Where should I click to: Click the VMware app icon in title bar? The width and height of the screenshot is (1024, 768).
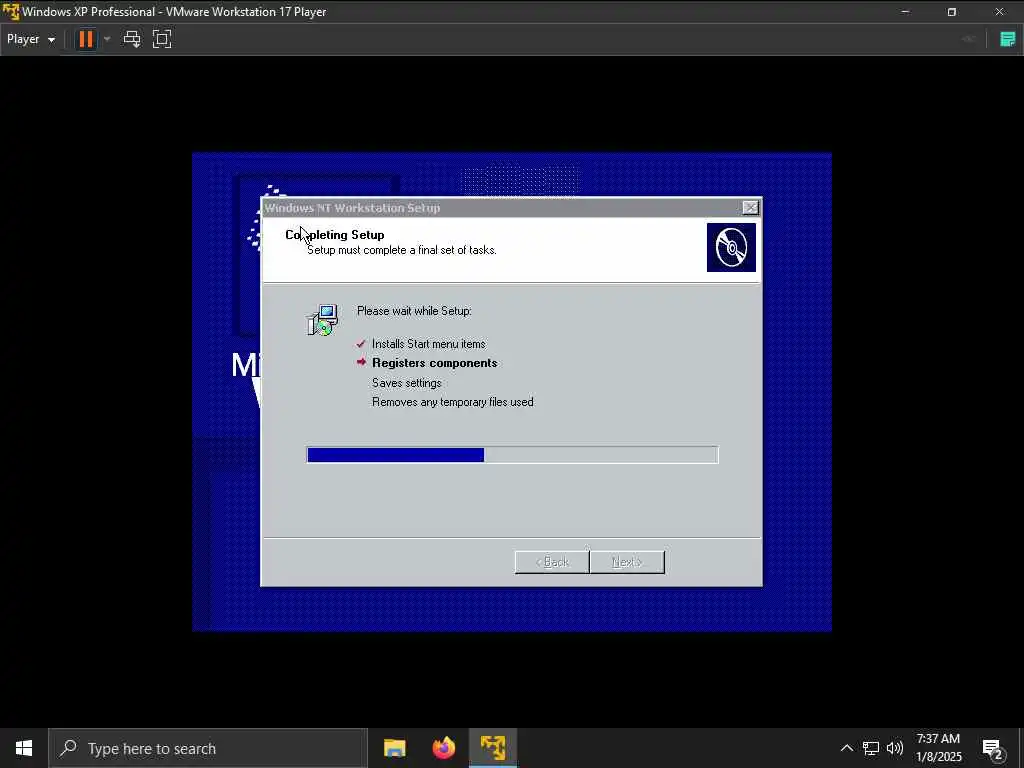pyautogui.click(x=10, y=12)
